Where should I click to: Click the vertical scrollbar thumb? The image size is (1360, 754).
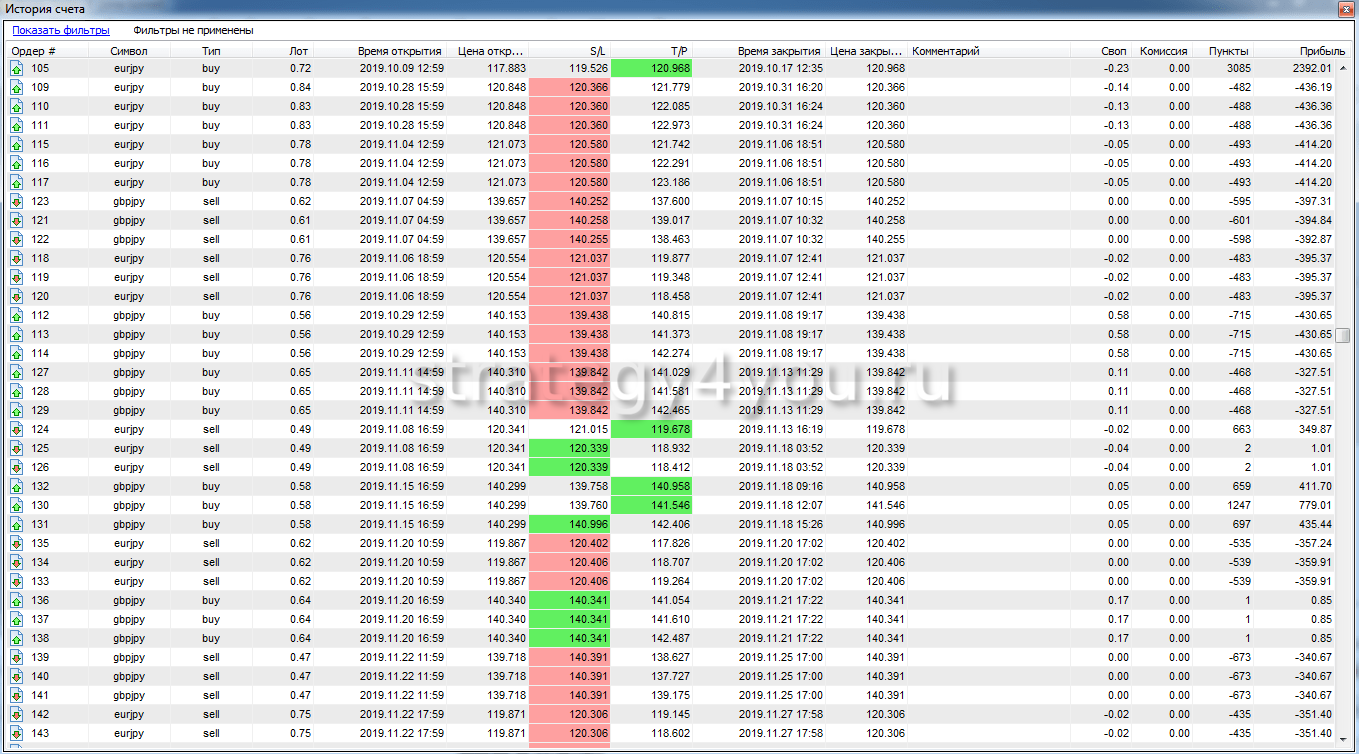1343,335
